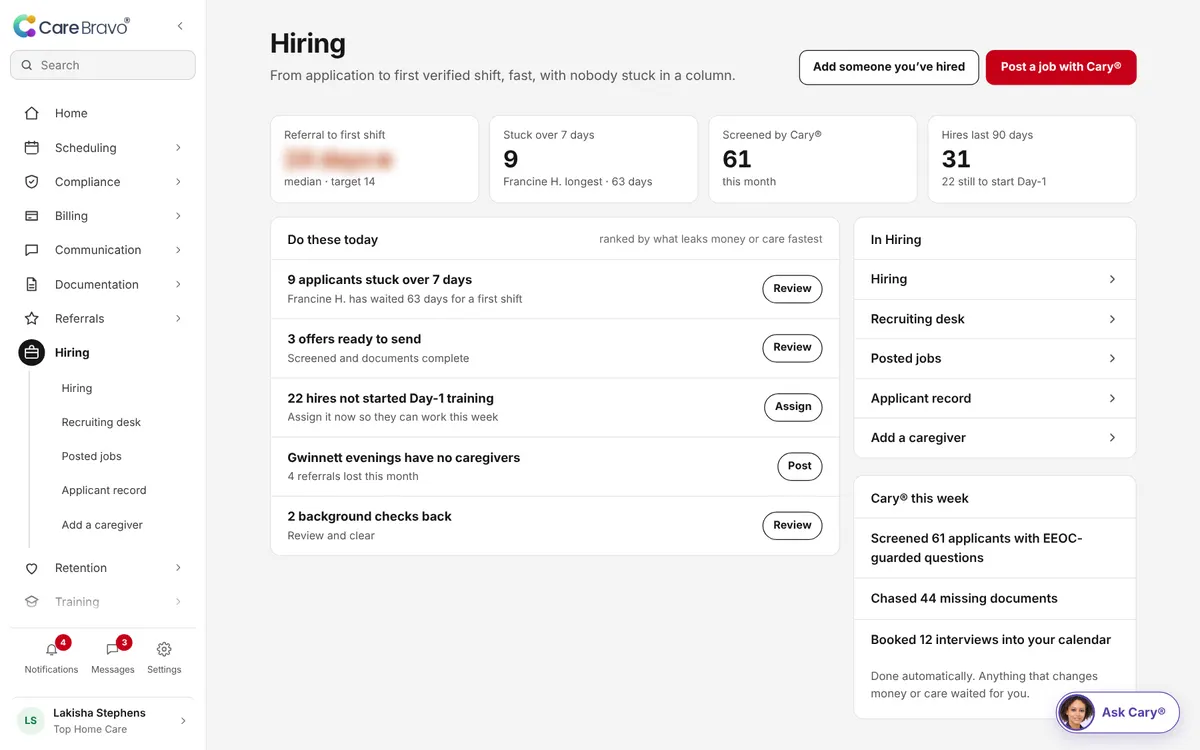Open Applicant record in the sidebar submenu

click(x=103, y=490)
